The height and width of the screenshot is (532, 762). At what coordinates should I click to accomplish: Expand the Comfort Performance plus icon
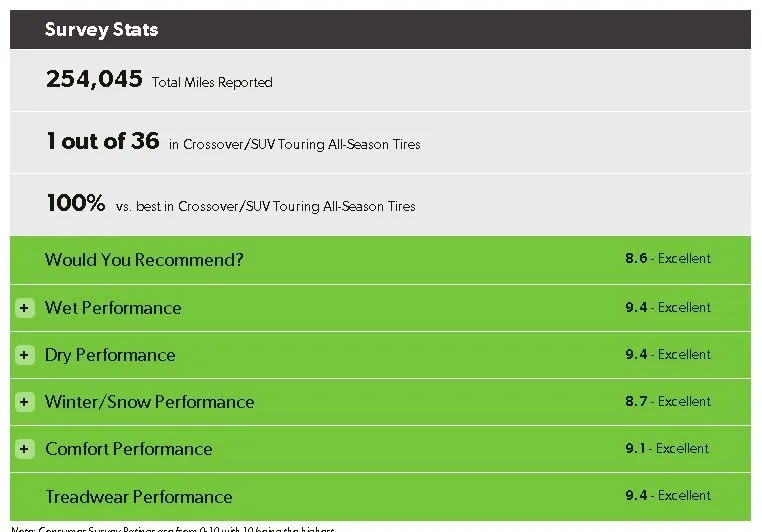coord(24,449)
